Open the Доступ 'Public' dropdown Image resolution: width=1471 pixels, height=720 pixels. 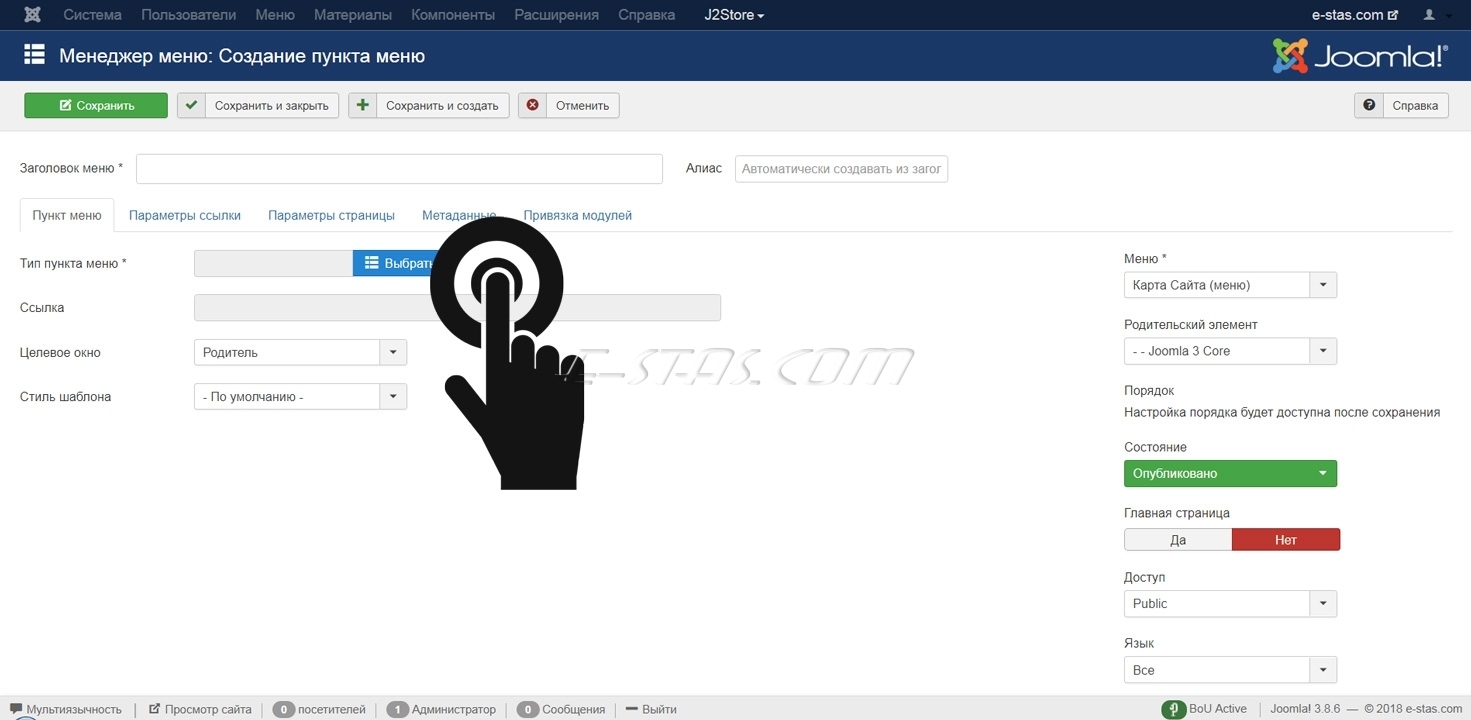point(1230,603)
